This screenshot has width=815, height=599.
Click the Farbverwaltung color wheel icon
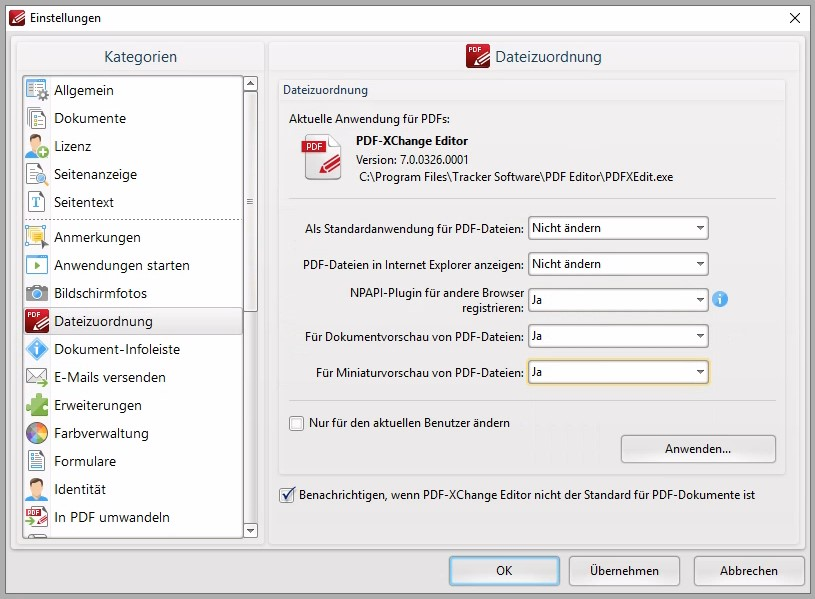(37, 433)
